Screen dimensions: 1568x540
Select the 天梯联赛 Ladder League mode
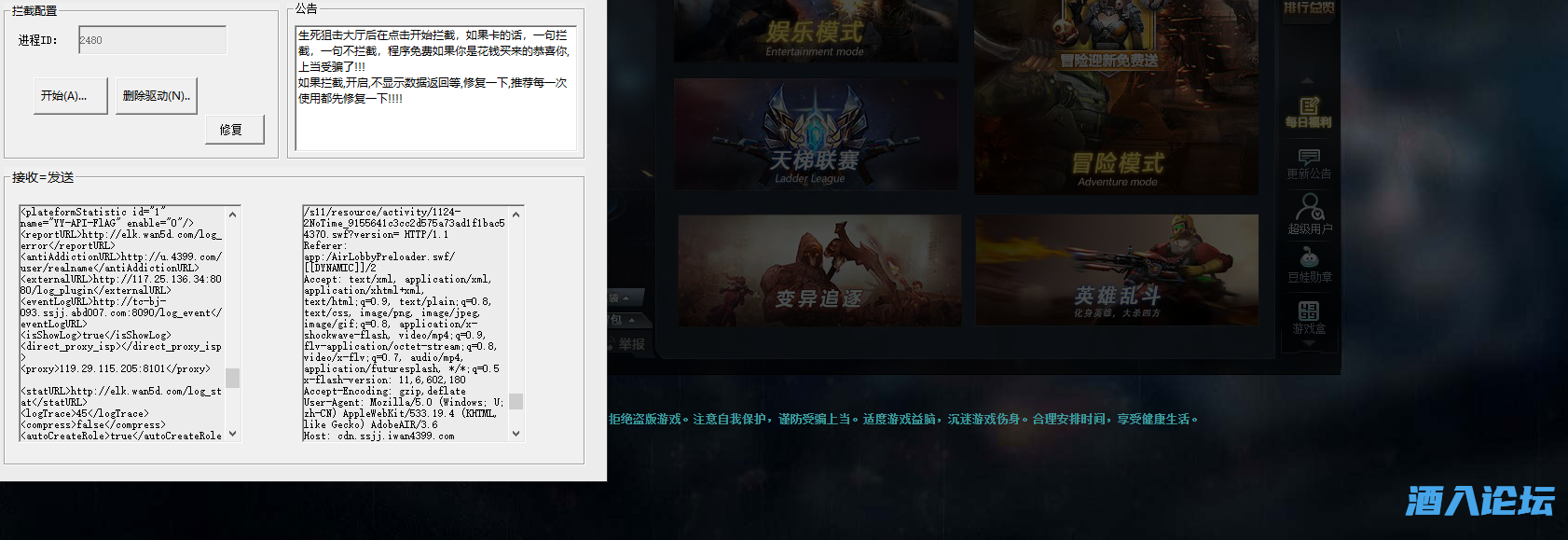tap(815, 135)
